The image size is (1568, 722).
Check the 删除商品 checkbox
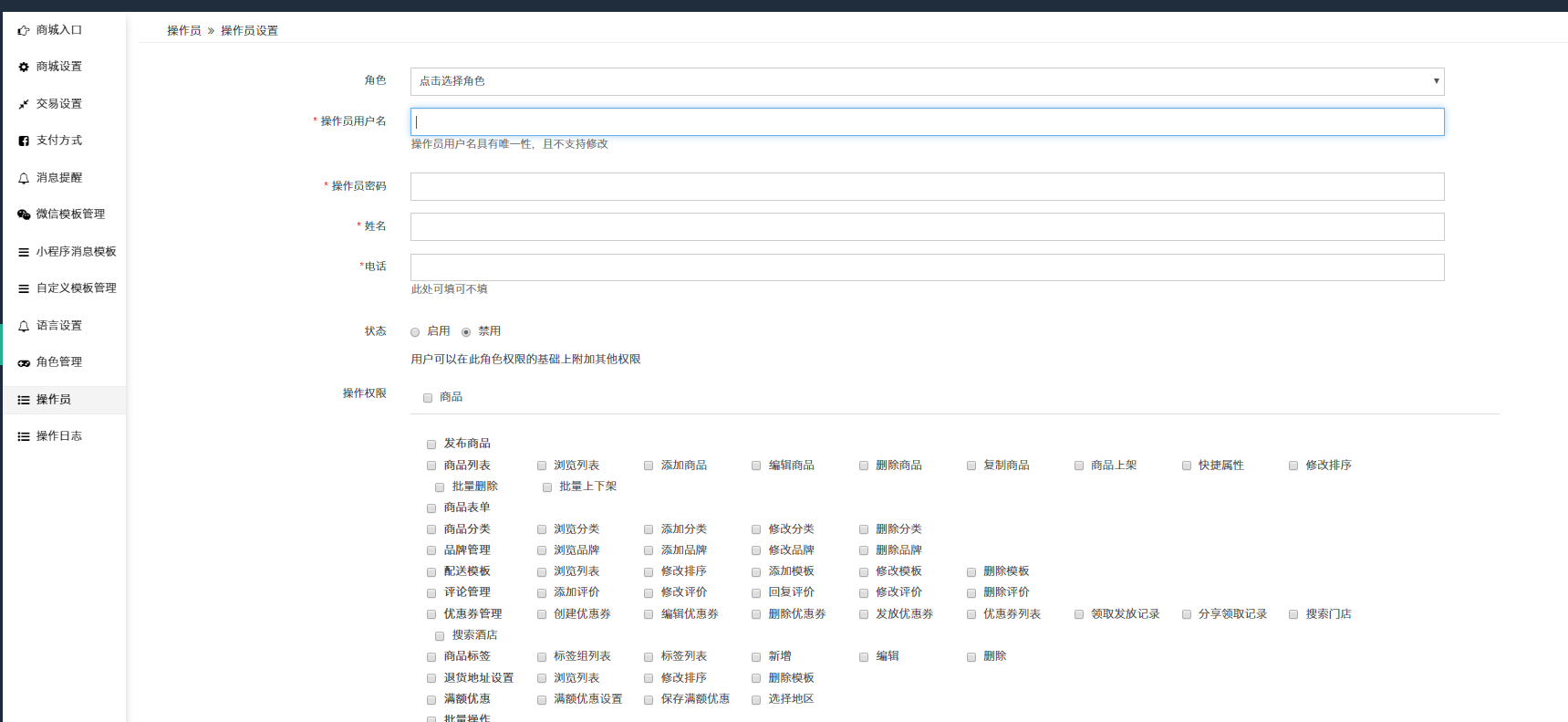(x=864, y=466)
